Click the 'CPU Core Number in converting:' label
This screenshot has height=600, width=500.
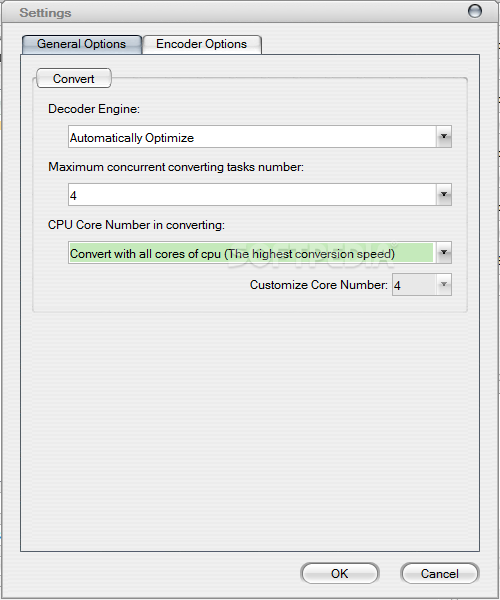pyautogui.click(x=137, y=225)
